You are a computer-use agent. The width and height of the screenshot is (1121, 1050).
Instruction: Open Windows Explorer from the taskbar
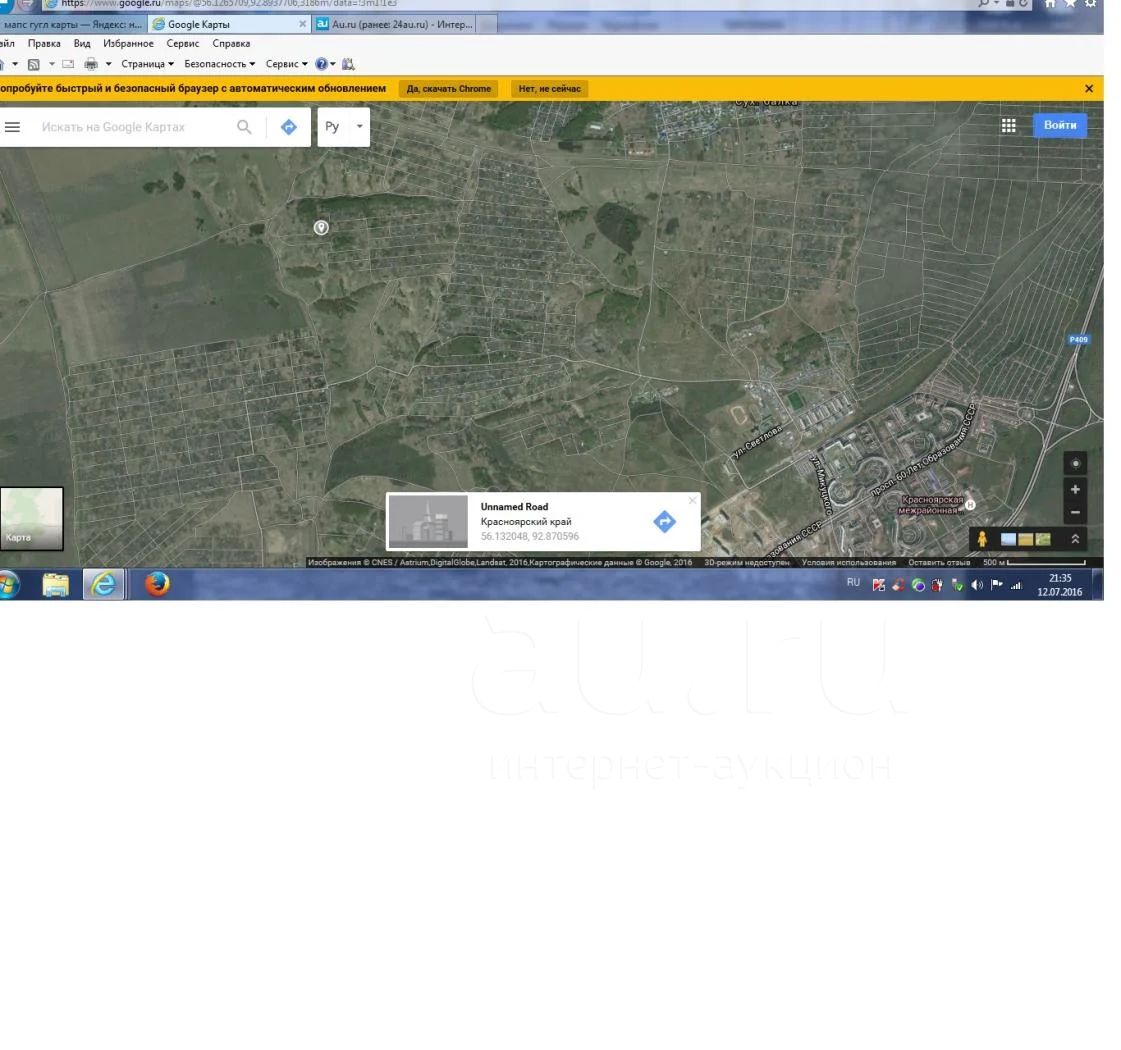point(56,585)
